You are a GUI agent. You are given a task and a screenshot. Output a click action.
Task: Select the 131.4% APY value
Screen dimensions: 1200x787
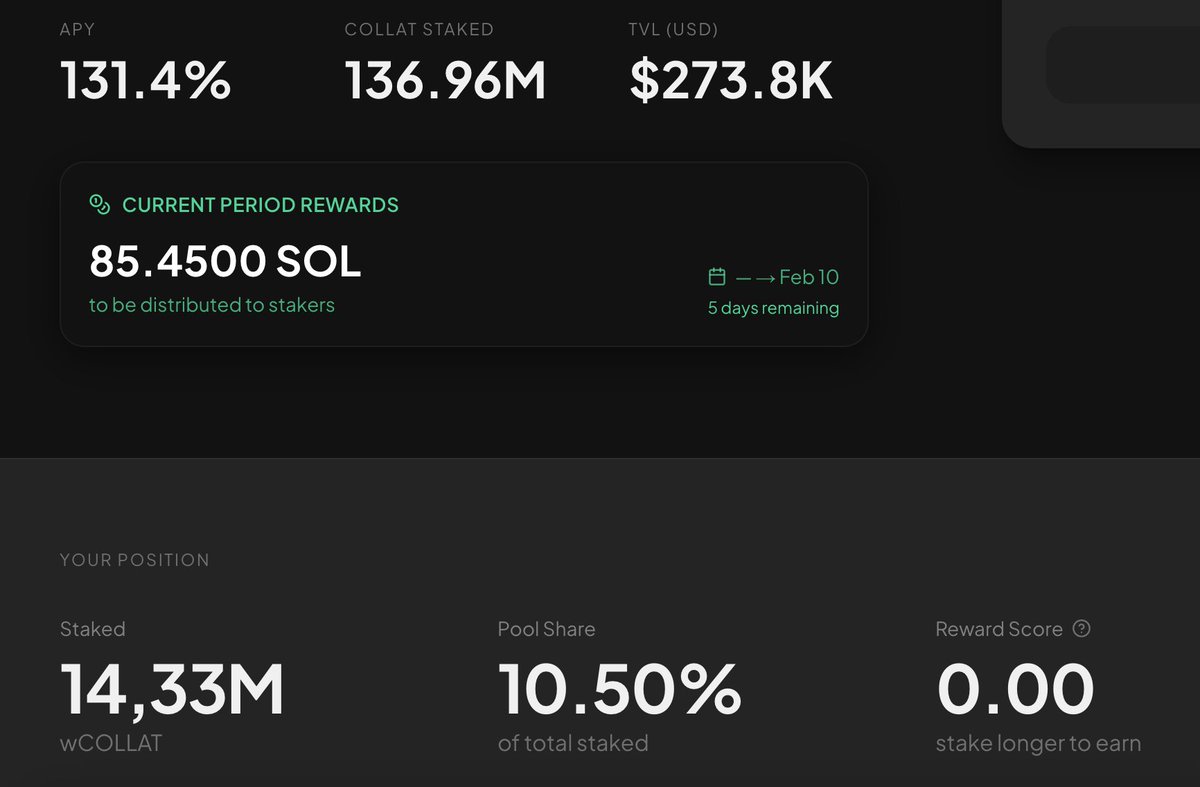point(146,81)
